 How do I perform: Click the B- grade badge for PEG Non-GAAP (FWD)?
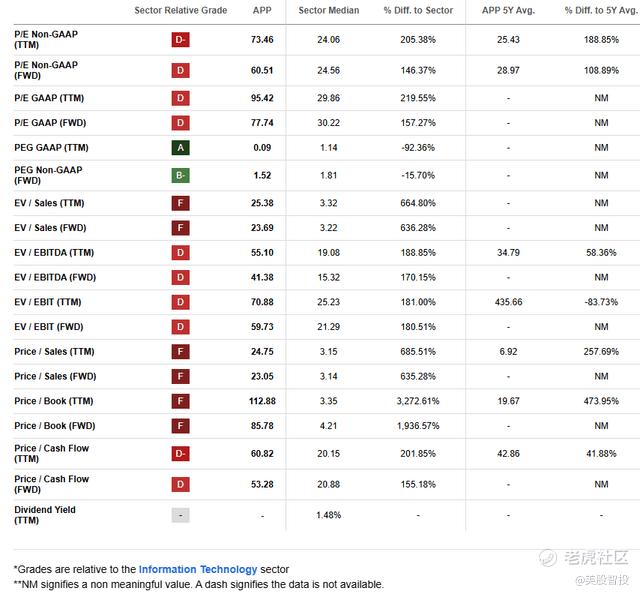coord(180,175)
